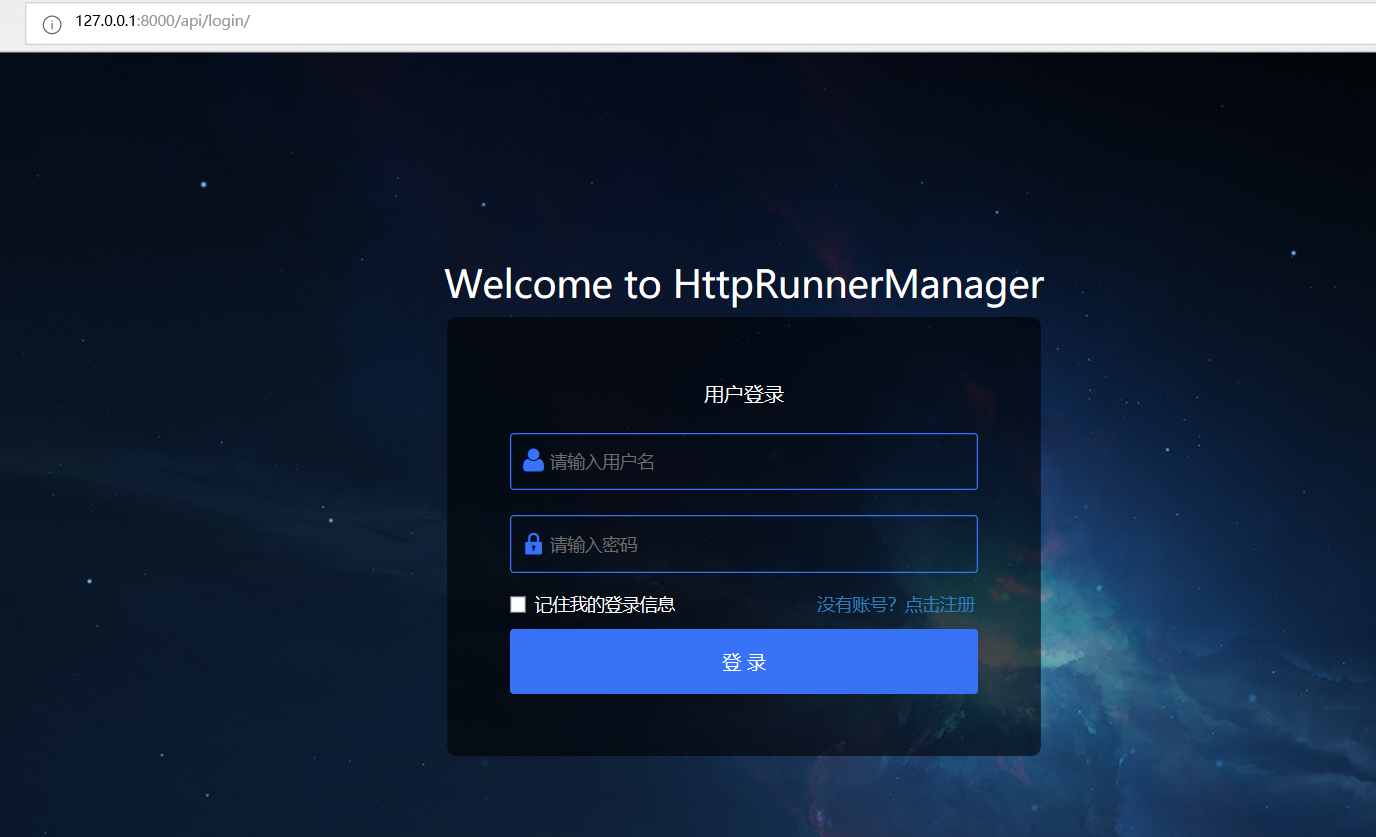Viewport: 1376px width, 837px height.
Task: Click the padlock icon in password field
Action: click(x=533, y=544)
